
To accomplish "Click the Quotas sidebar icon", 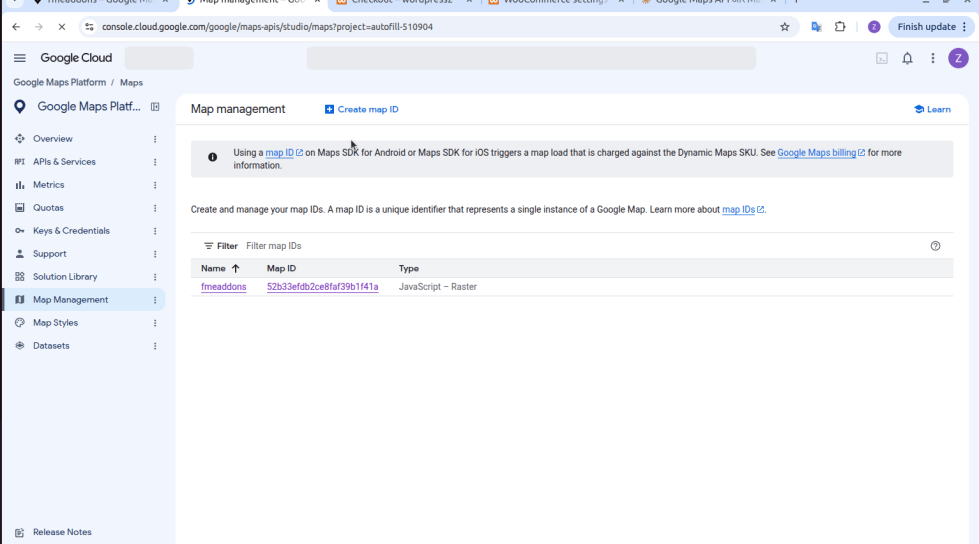I will click(20, 208).
